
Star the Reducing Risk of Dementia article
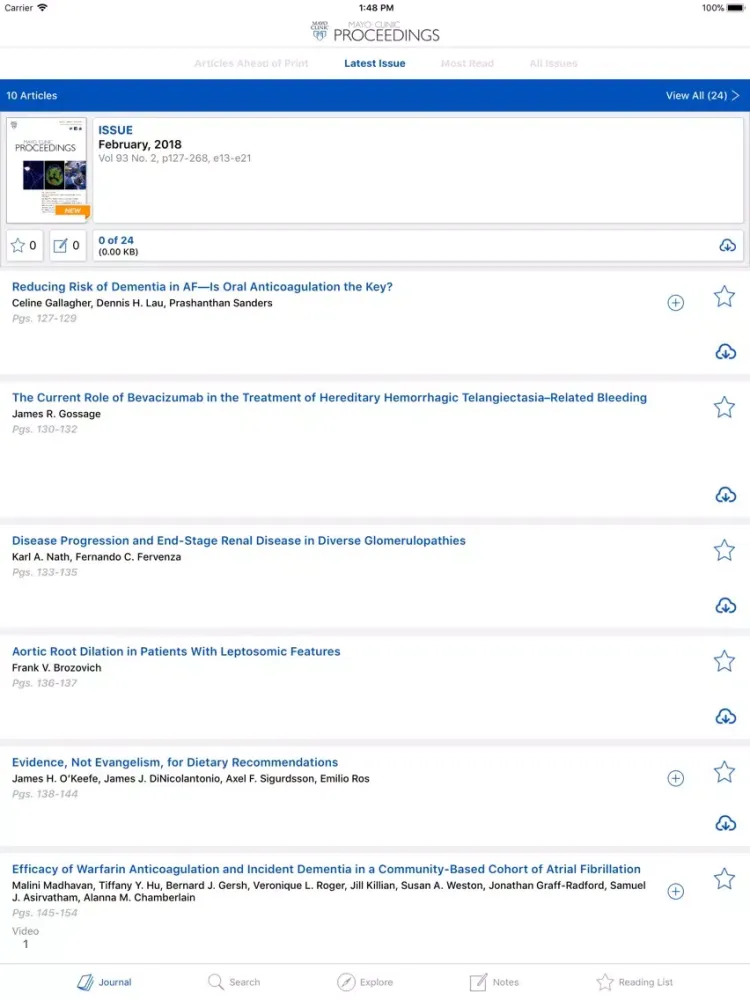pos(724,296)
